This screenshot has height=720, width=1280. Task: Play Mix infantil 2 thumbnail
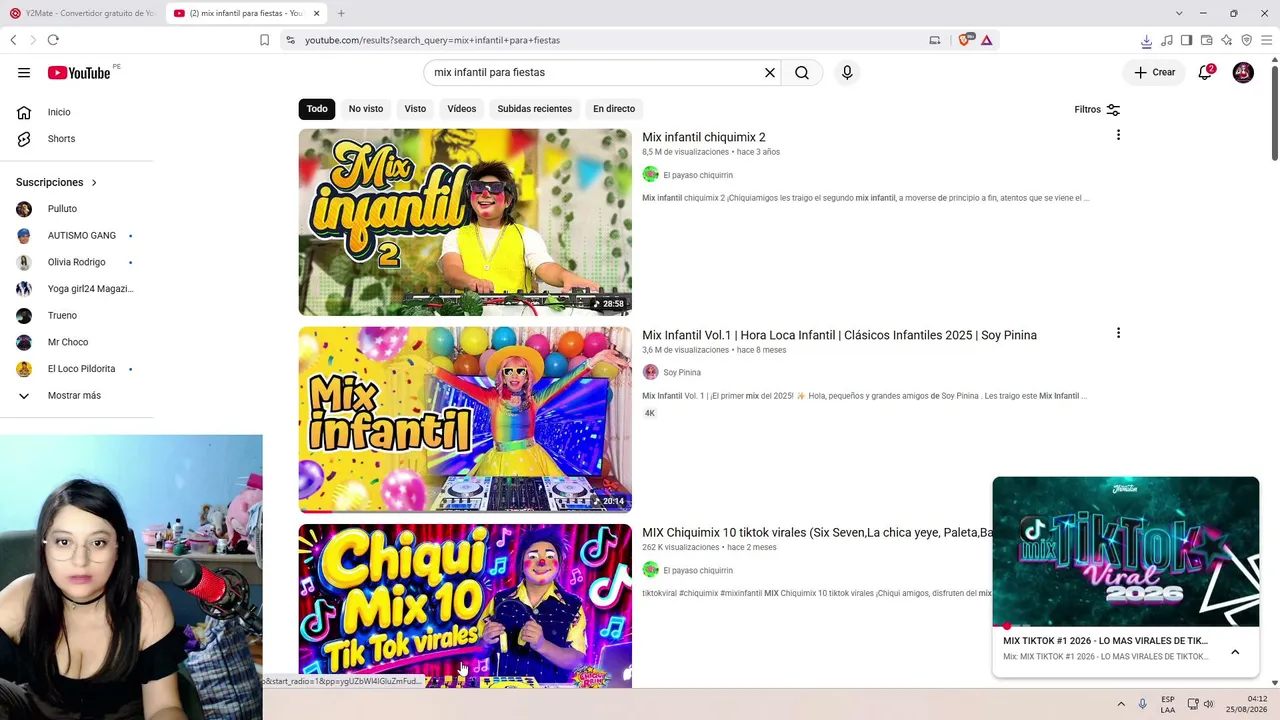click(465, 222)
